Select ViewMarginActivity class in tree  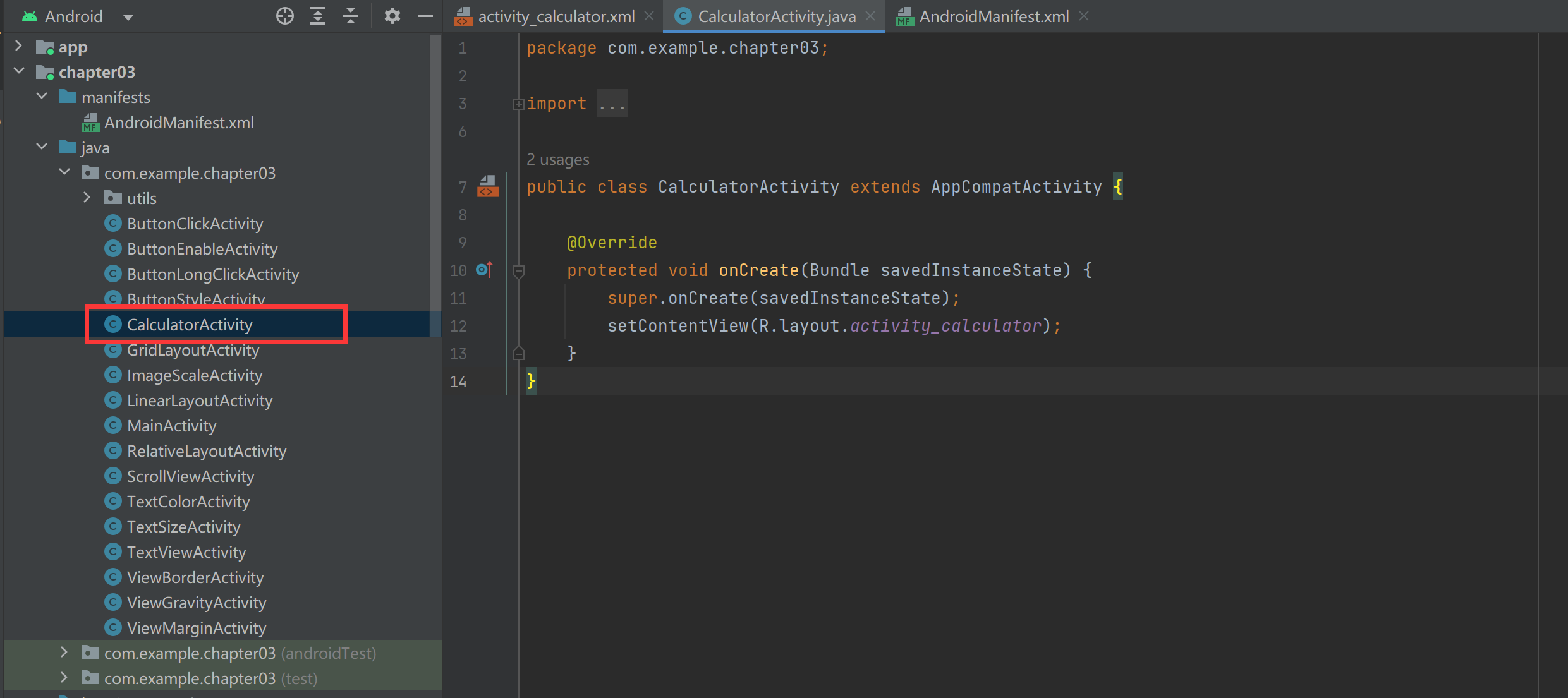197,628
